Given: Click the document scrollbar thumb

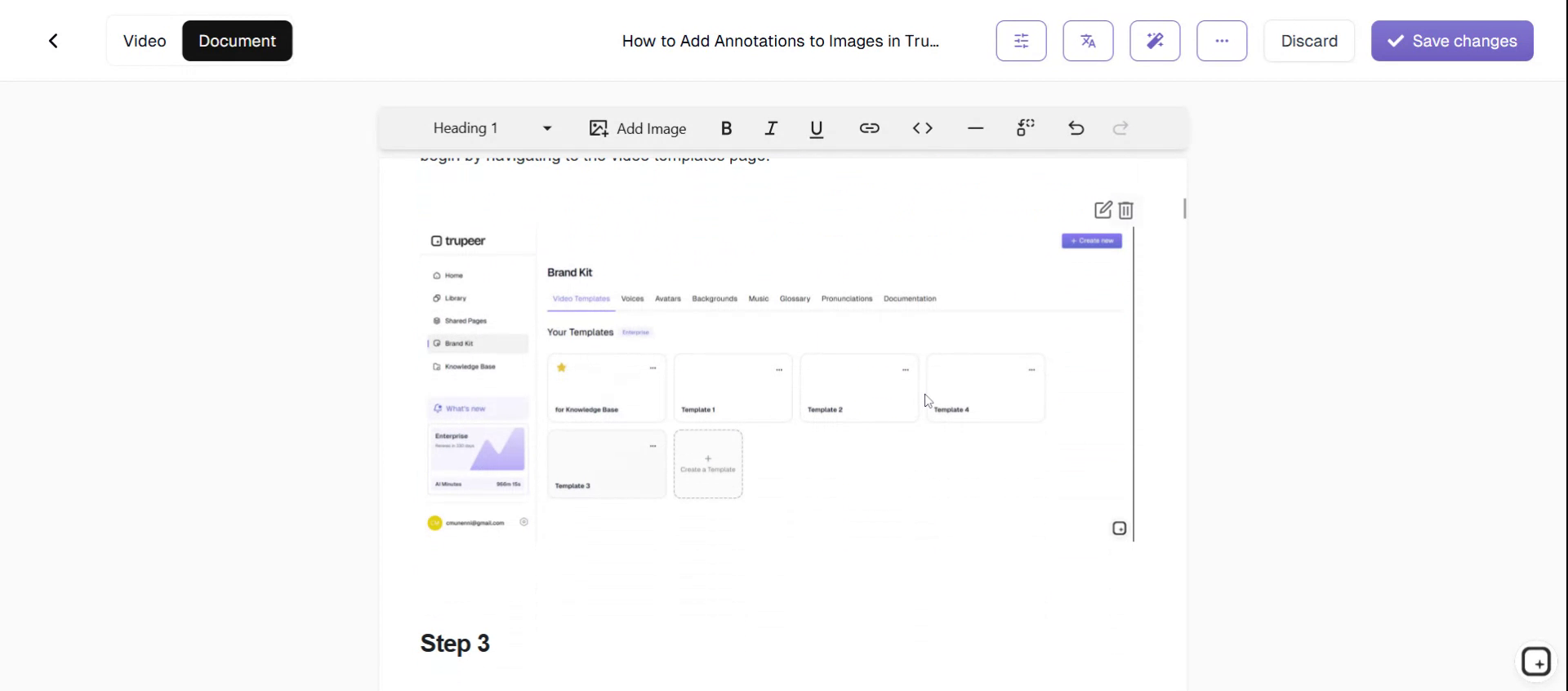Looking at the screenshot, I should pyautogui.click(x=1185, y=209).
